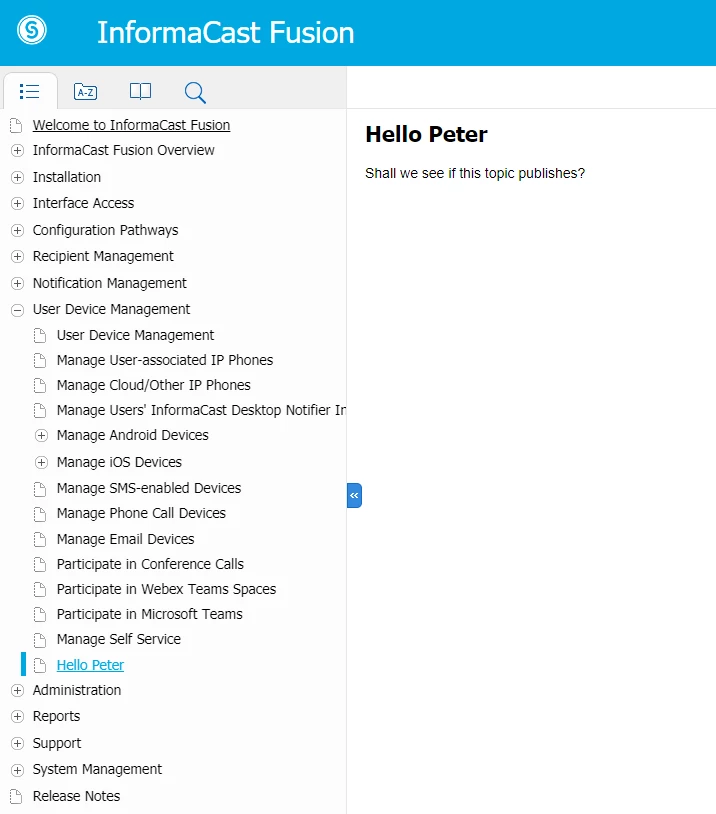This screenshot has height=814, width=716.
Task: Select the Interface Access topic text
Action: 83,203
